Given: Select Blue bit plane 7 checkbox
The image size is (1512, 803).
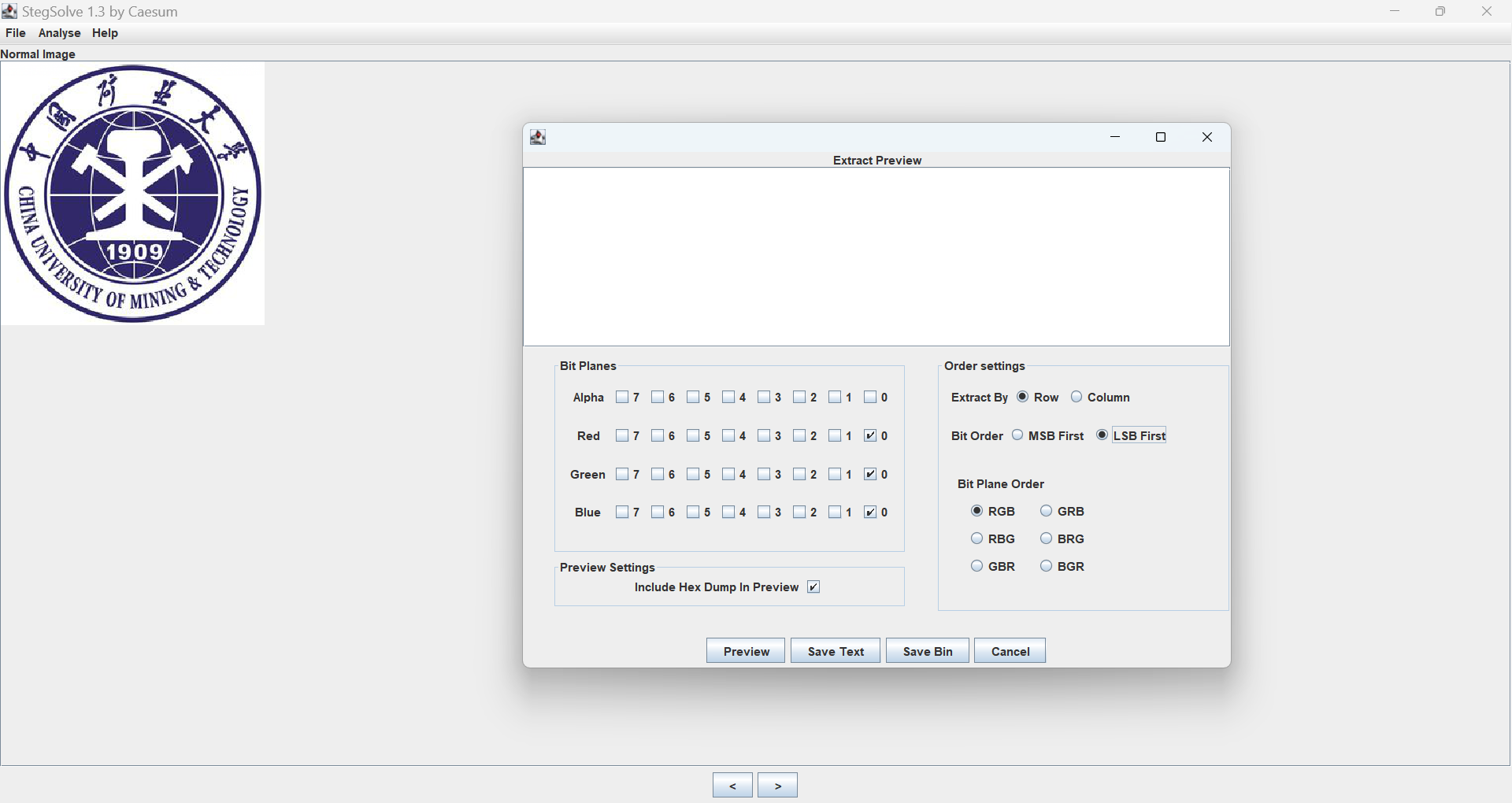Looking at the screenshot, I should [x=622, y=513].
